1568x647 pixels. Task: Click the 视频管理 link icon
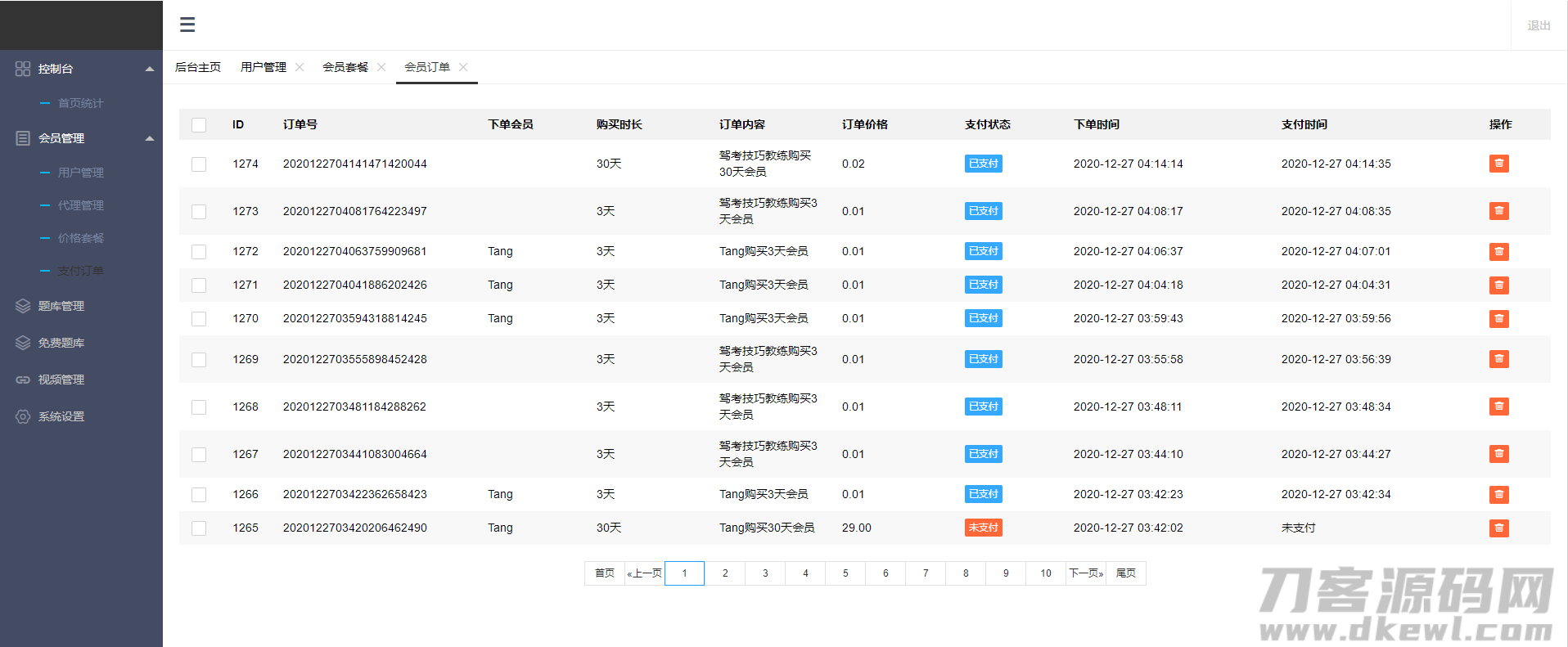click(x=23, y=380)
